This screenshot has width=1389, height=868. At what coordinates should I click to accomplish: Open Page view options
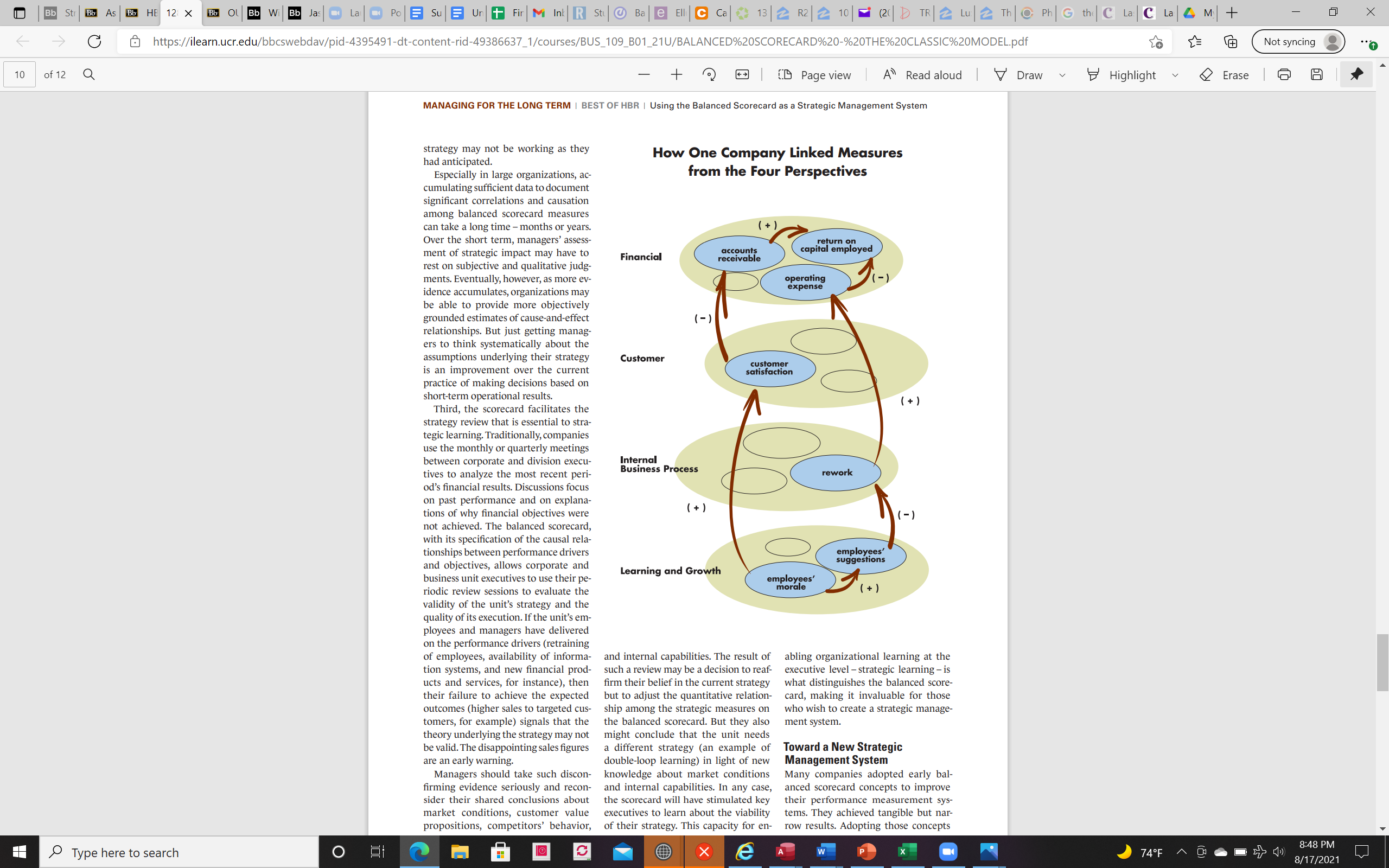click(x=814, y=75)
